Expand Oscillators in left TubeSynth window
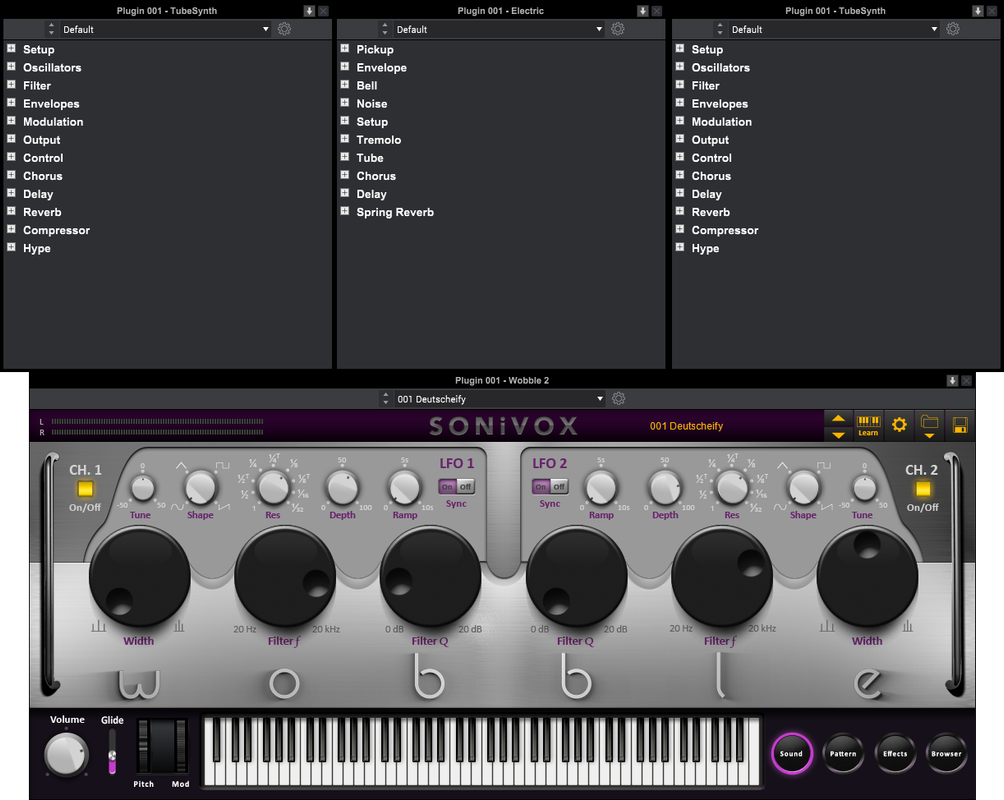 click(x=11, y=67)
